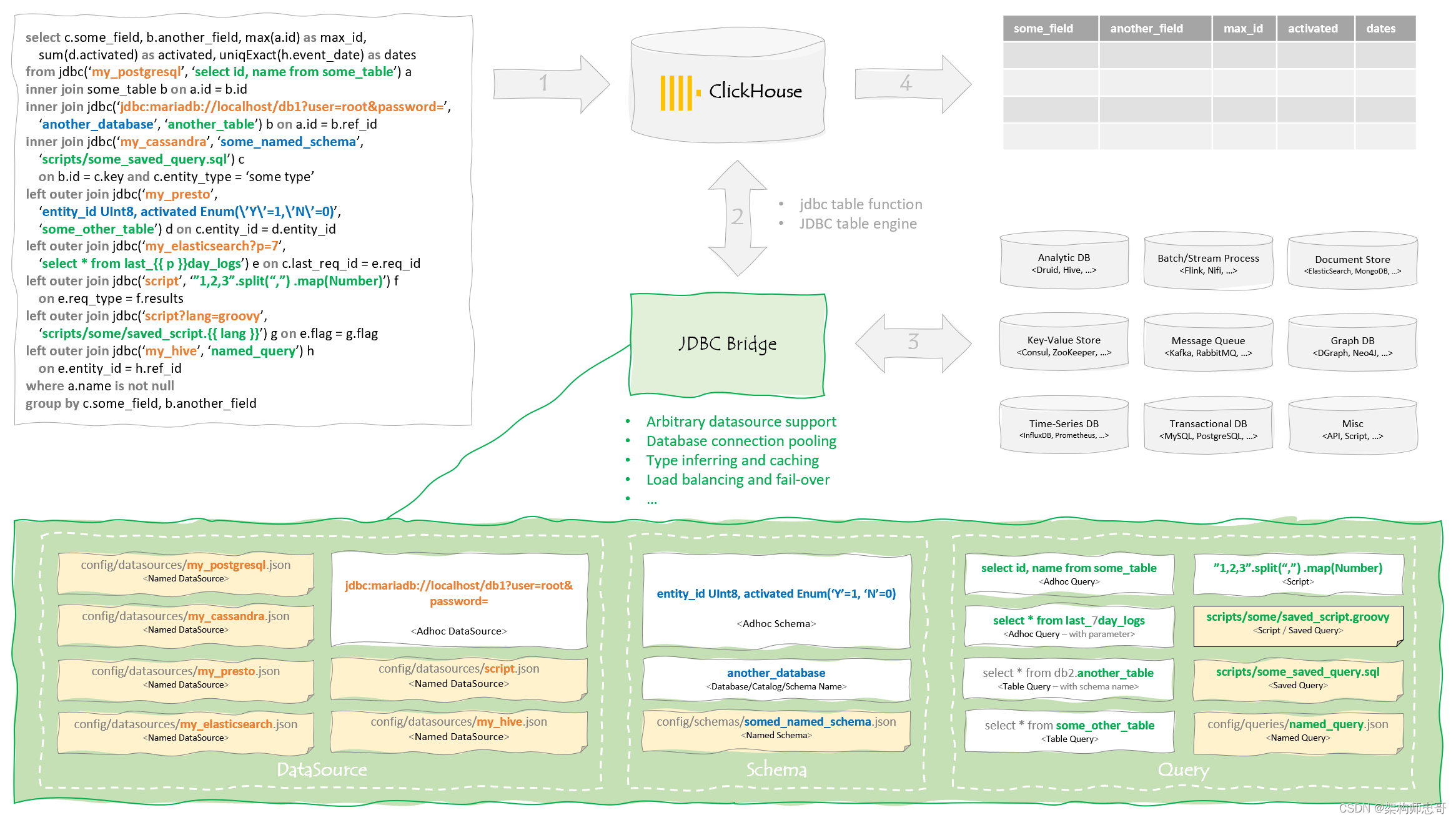Select the Graph DB cylinder

click(x=1352, y=346)
